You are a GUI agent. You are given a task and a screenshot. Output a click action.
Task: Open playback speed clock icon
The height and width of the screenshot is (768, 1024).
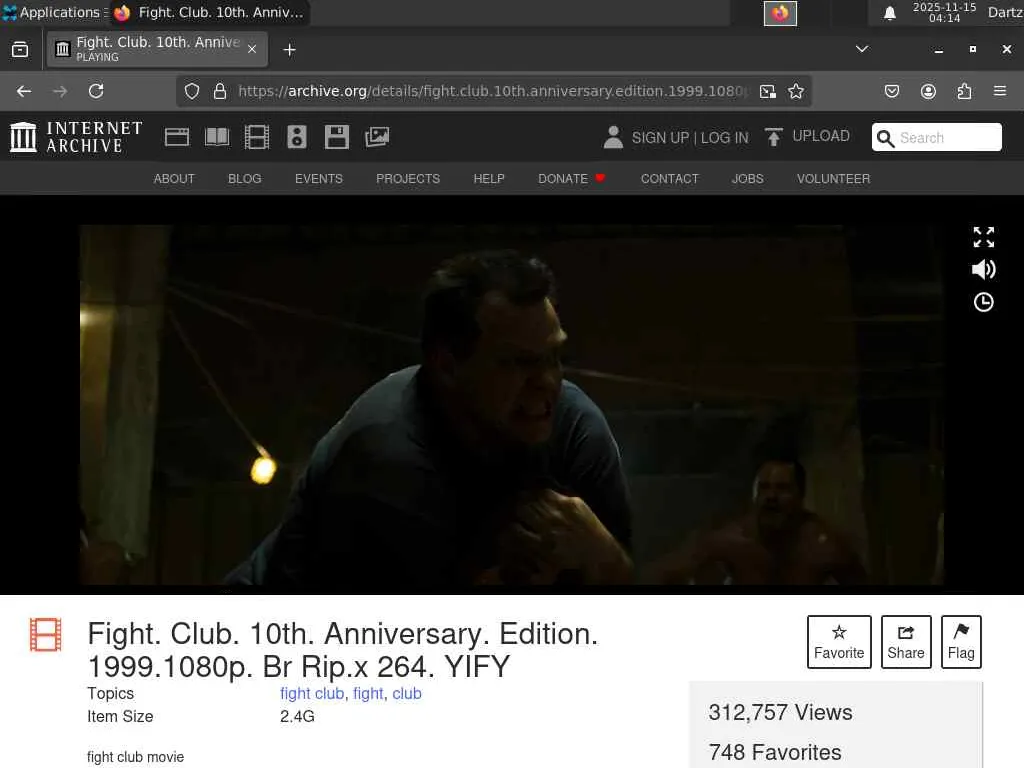tap(984, 302)
